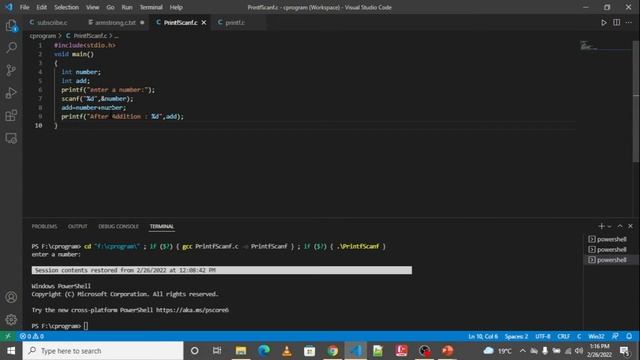Open File Explorer from the taskbar
The image size is (640, 360).
point(241,351)
